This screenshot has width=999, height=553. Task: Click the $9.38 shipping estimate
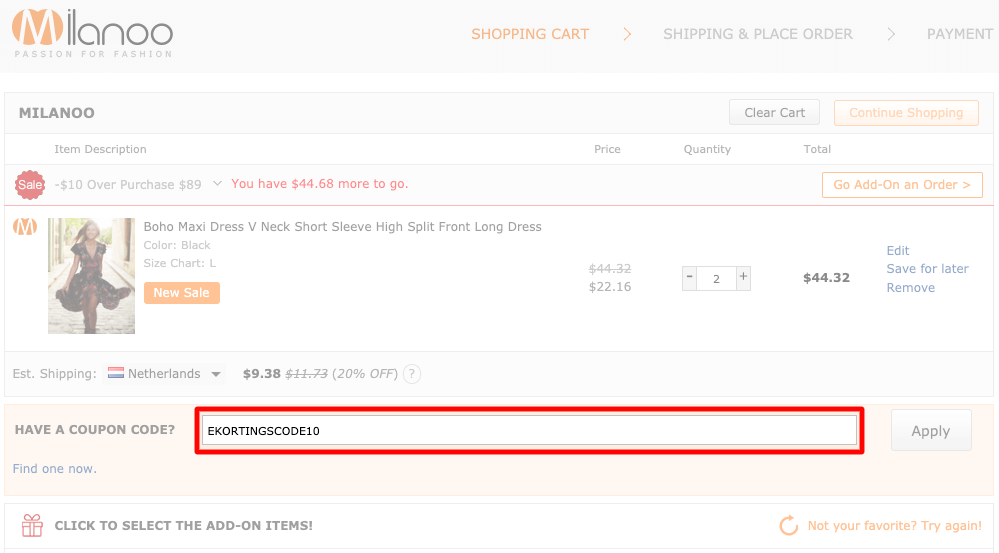pyautogui.click(x=262, y=374)
